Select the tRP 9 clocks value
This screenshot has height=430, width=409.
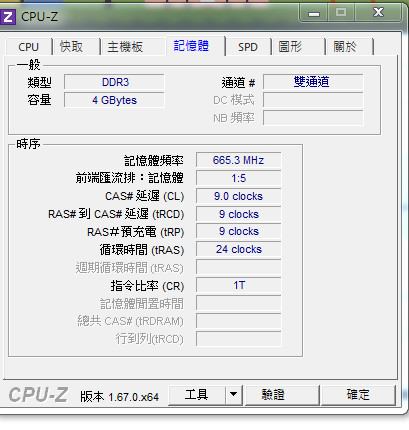tap(239, 232)
